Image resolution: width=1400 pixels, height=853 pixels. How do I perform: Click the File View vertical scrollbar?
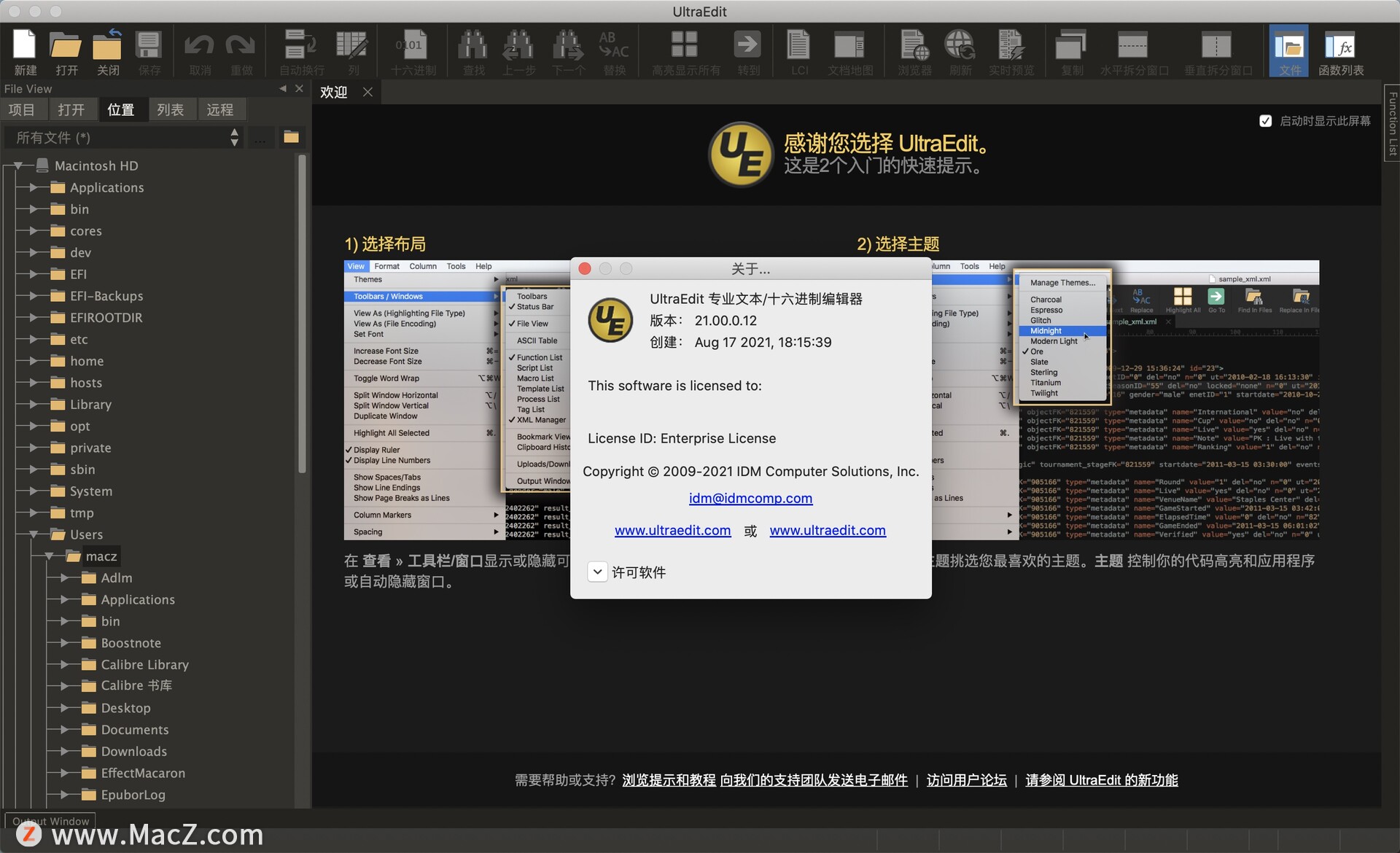click(302, 313)
